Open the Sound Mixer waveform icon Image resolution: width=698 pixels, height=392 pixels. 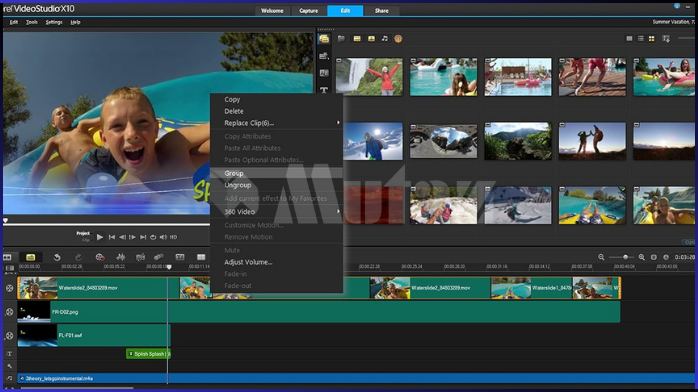[x=121, y=257]
